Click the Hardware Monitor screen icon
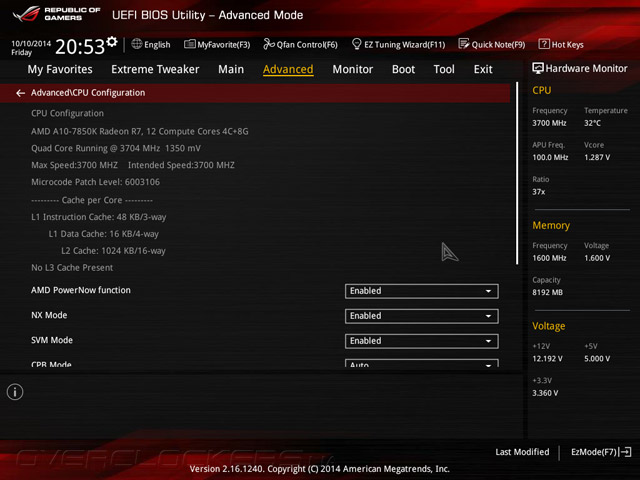Screen dimensions: 640x480 [538, 68]
